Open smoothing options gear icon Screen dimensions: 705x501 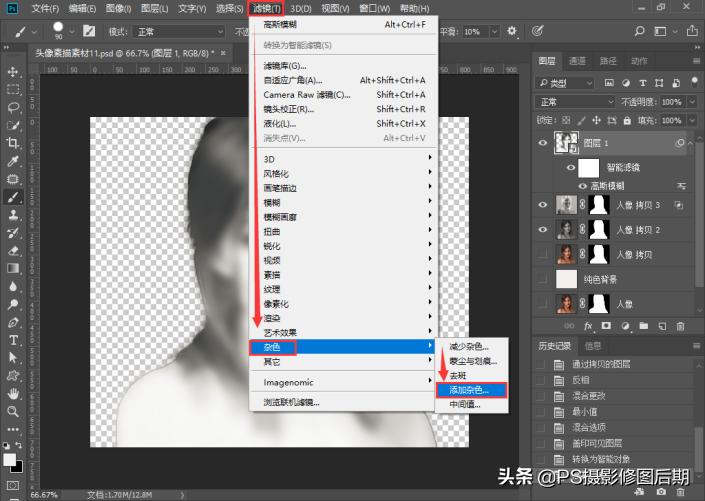[512, 31]
